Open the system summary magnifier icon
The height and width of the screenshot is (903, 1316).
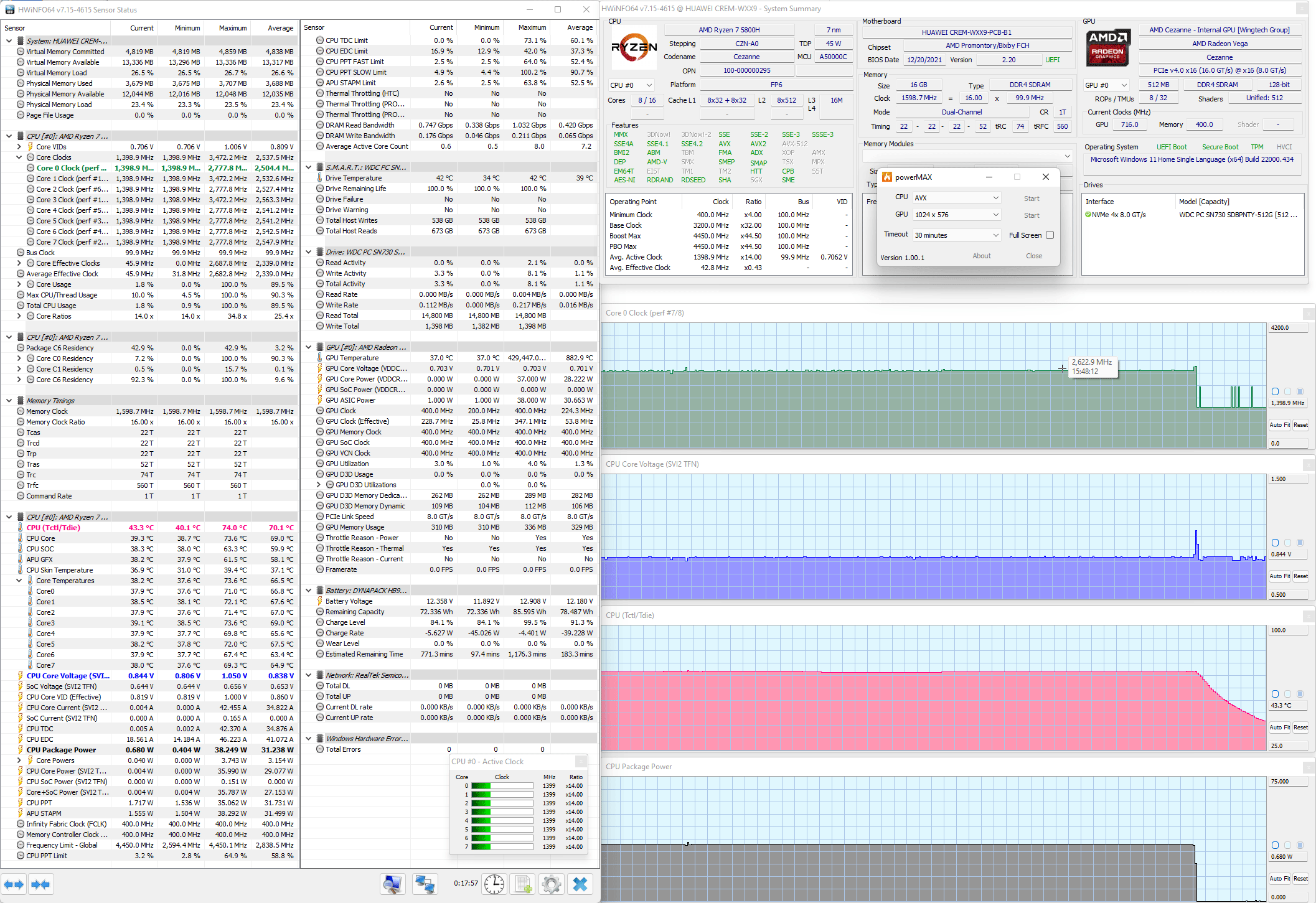392,884
